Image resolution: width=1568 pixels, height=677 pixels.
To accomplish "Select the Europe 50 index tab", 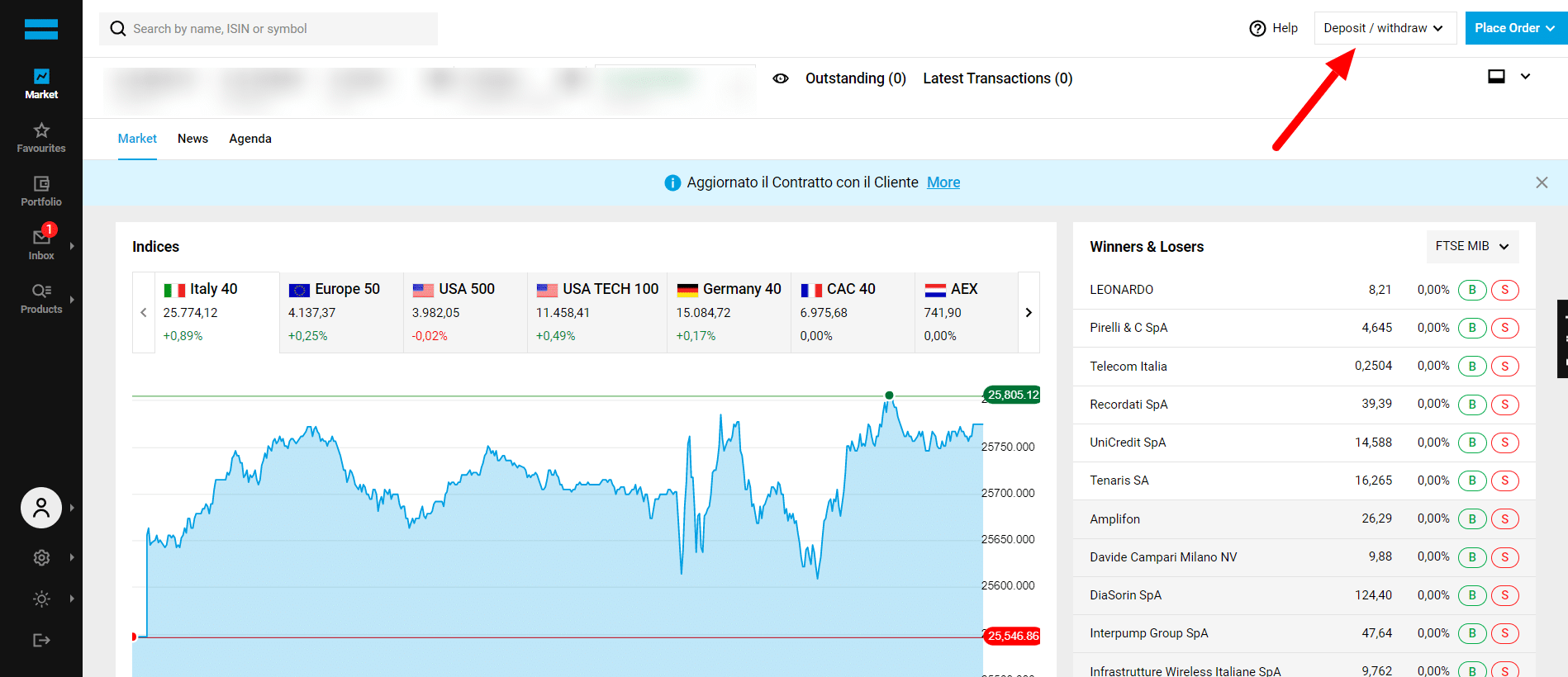I will [341, 312].
